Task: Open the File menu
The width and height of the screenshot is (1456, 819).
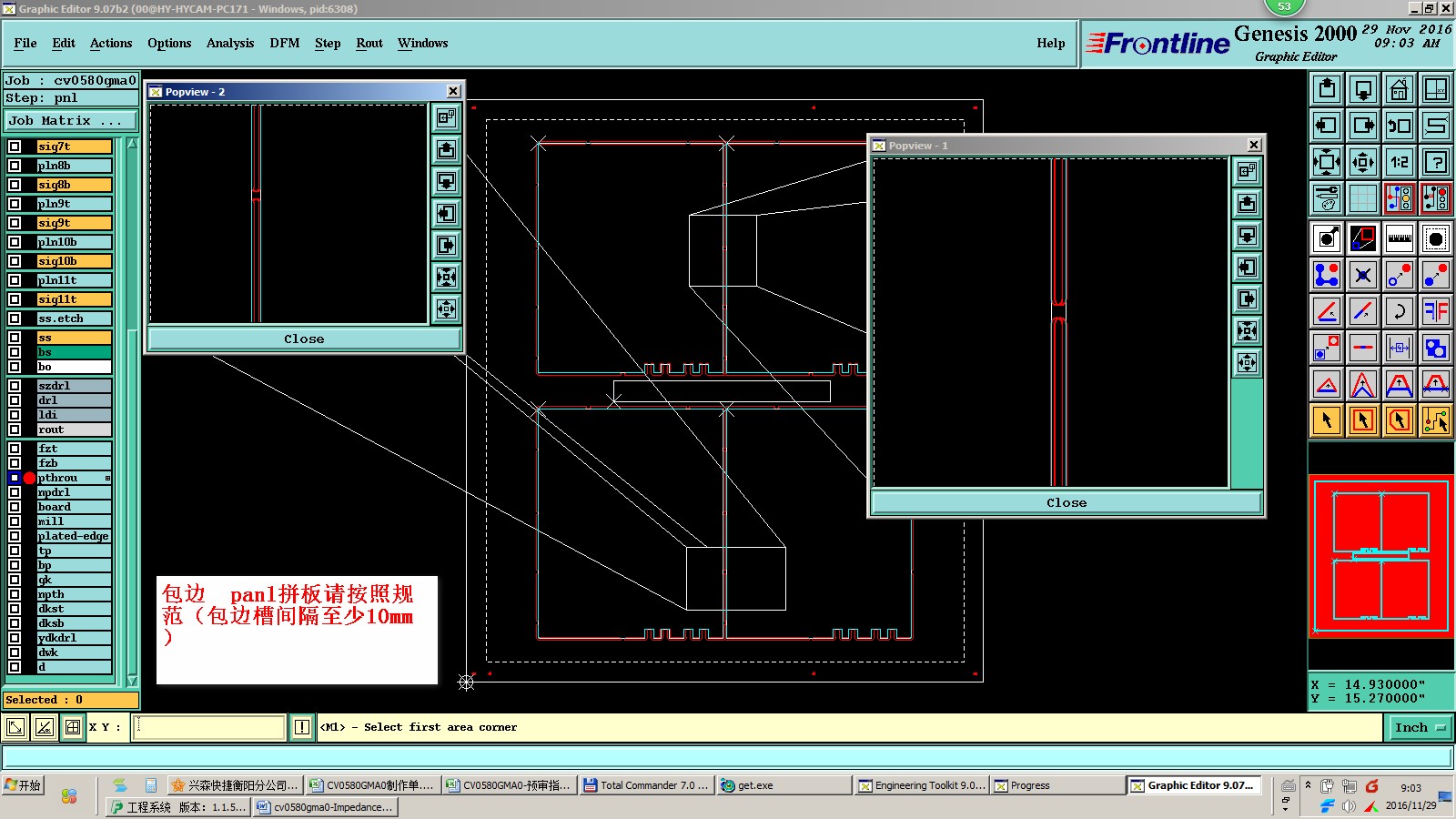Action: (25, 43)
